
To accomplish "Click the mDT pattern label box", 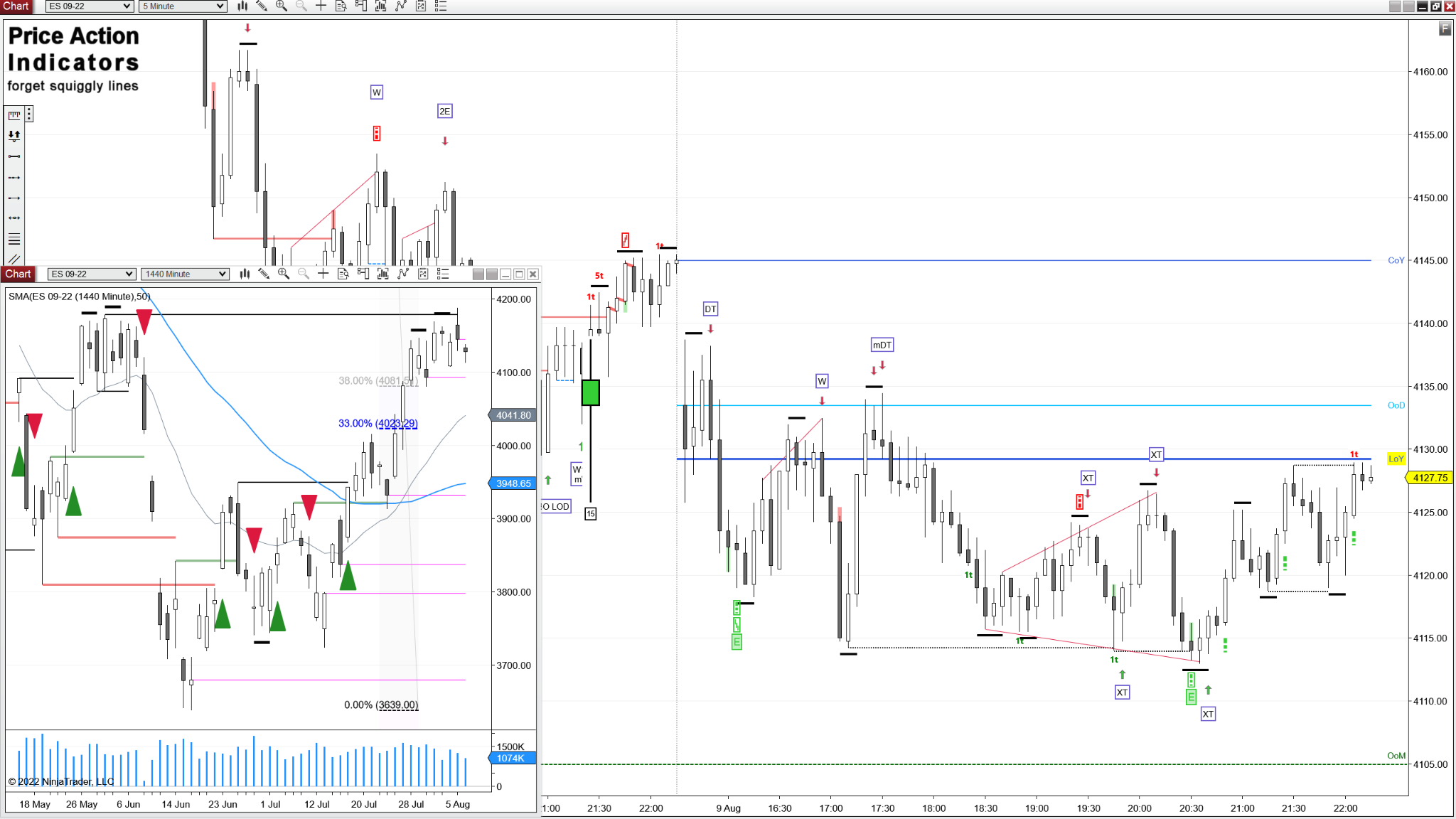I will [x=882, y=345].
